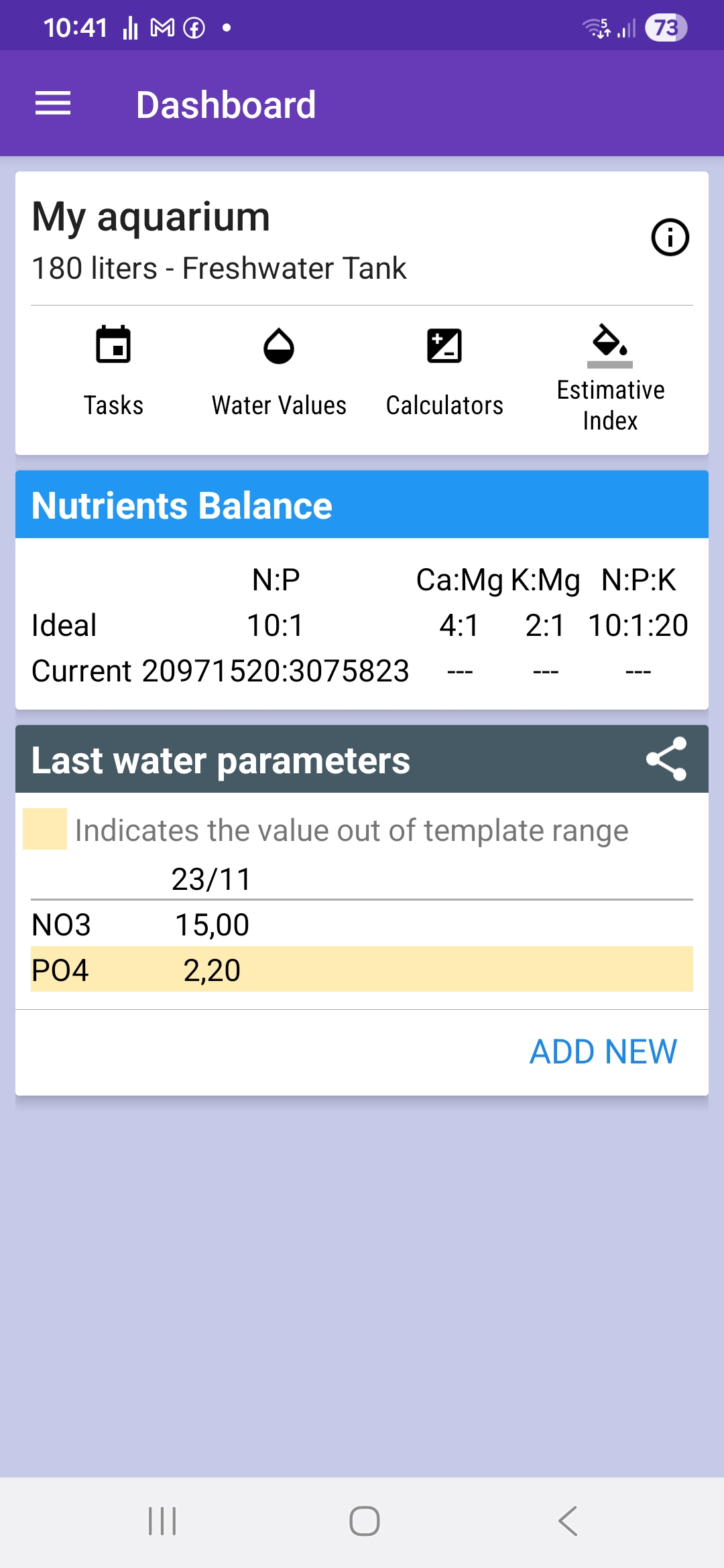Tap the Last water parameters header
Viewport: 724px width, 1568px height.
221,761
